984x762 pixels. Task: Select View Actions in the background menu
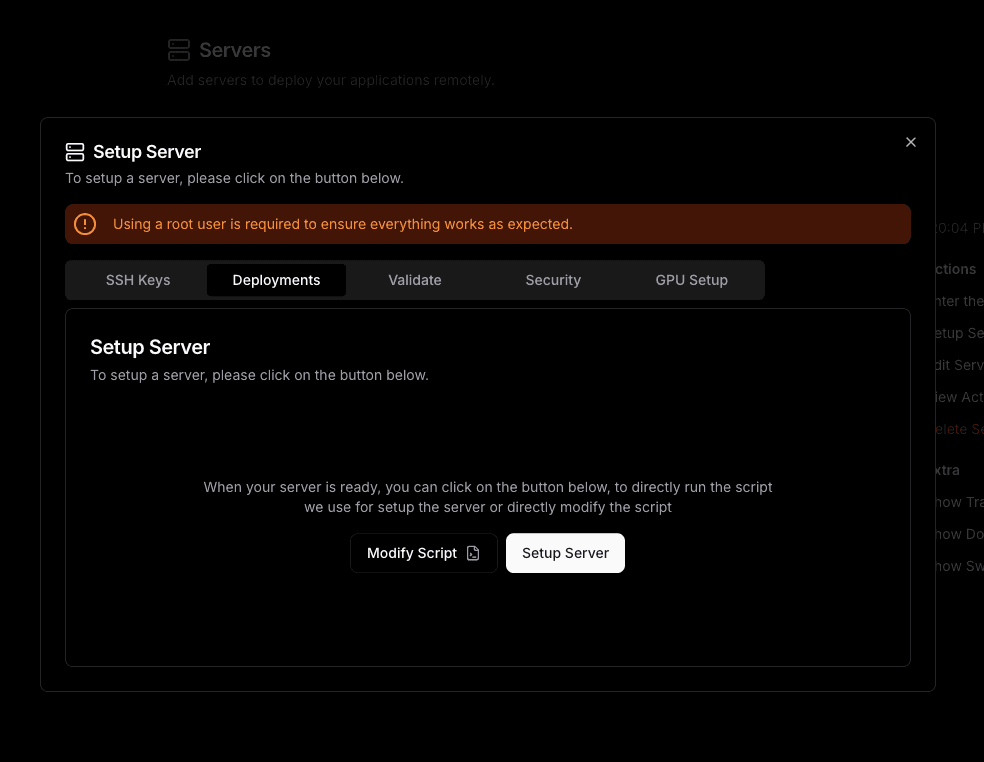[958, 397]
